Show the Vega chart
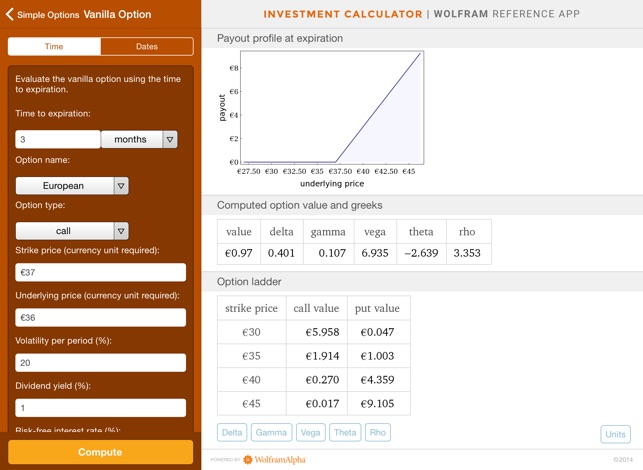The height and width of the screenshot is (470, 643). tap(310, 433)
